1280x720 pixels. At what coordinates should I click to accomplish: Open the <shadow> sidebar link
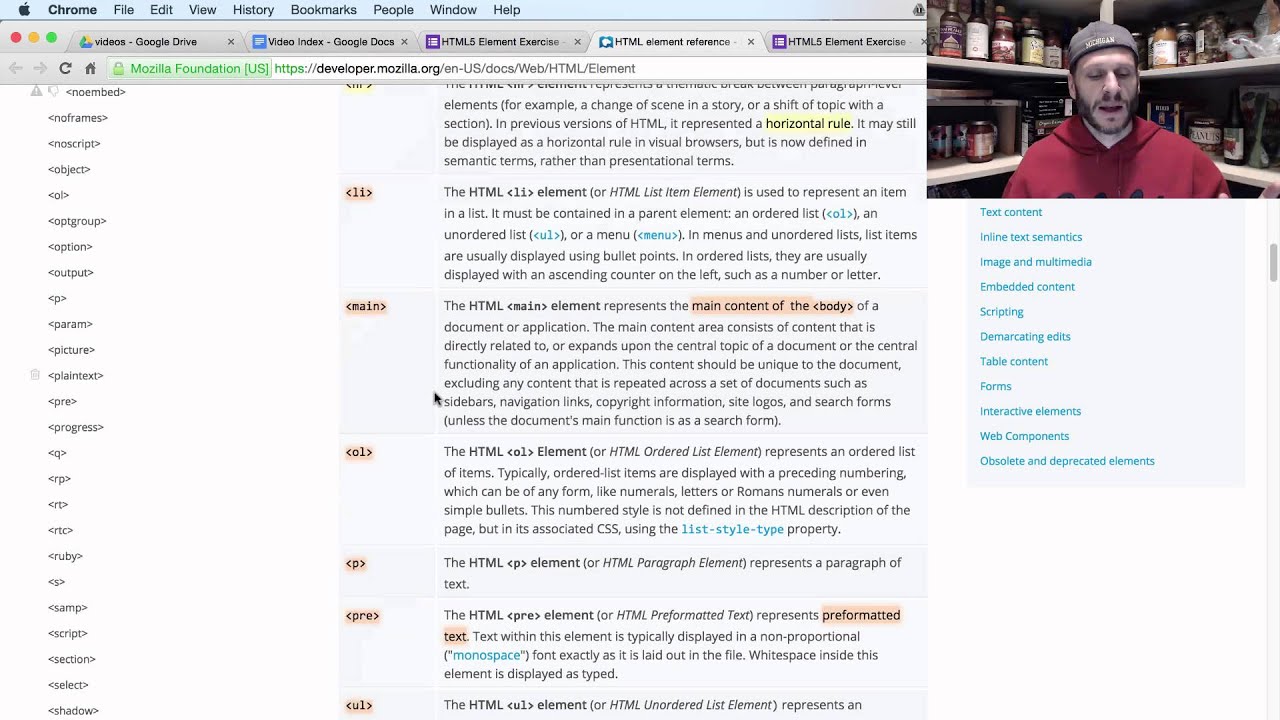point(73,711)
